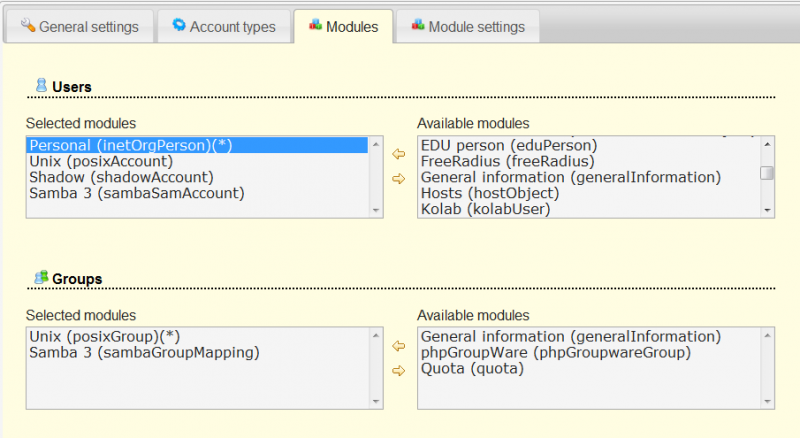The height and width of the screenshot is (438, 800).
Task: Click the blocks icon on Module settings tab
Action: [418, 25]
